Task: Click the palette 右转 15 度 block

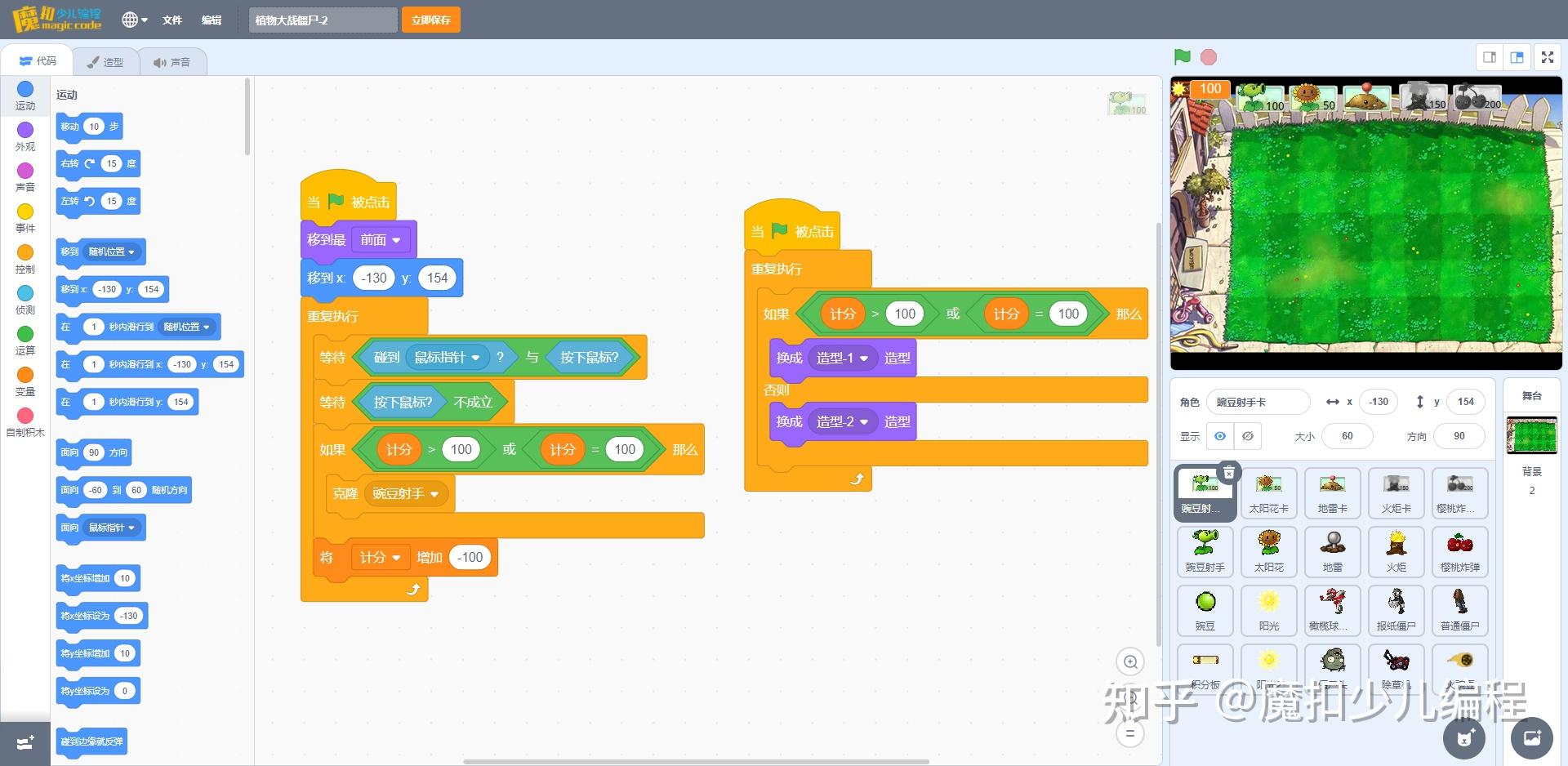Action: 98,163
